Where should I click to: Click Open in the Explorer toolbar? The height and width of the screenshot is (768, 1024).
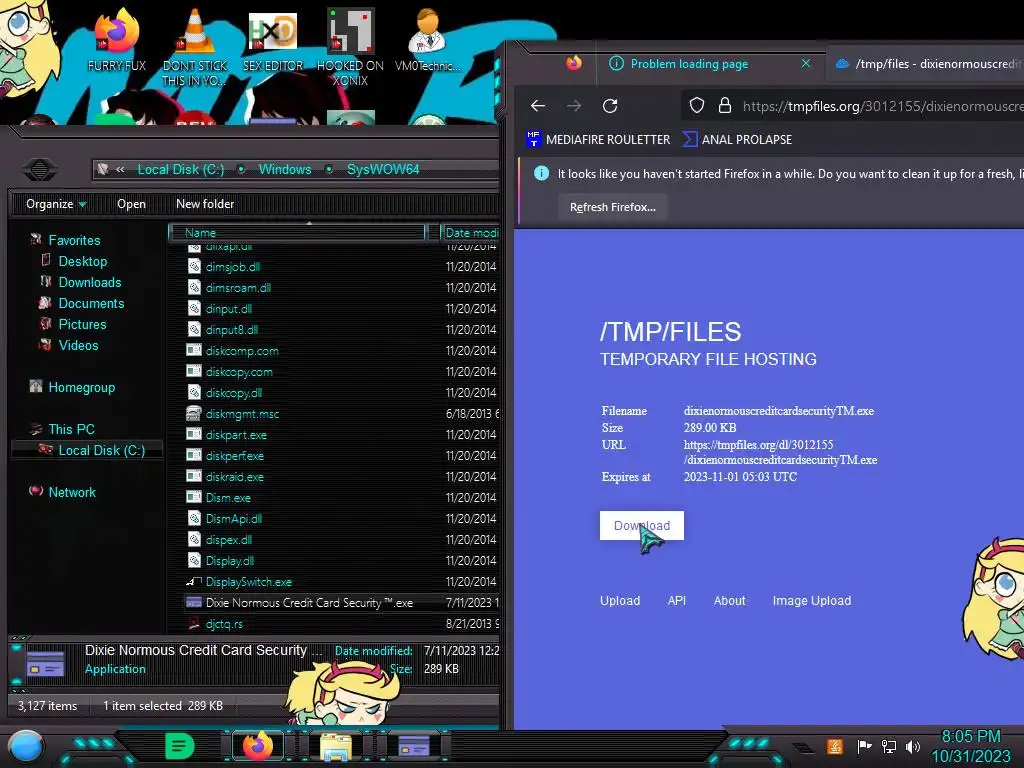(131, 204)
